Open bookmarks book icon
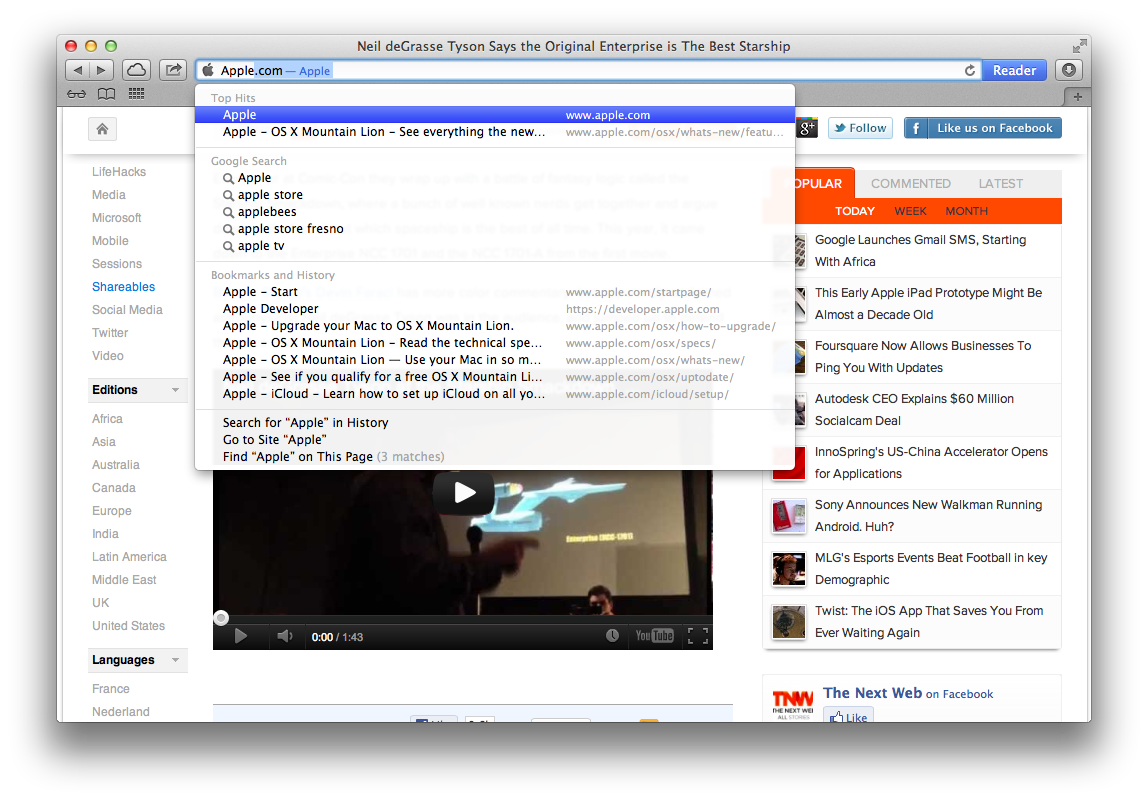Screen dimensions: 1148x801 [x=107, y=94]
